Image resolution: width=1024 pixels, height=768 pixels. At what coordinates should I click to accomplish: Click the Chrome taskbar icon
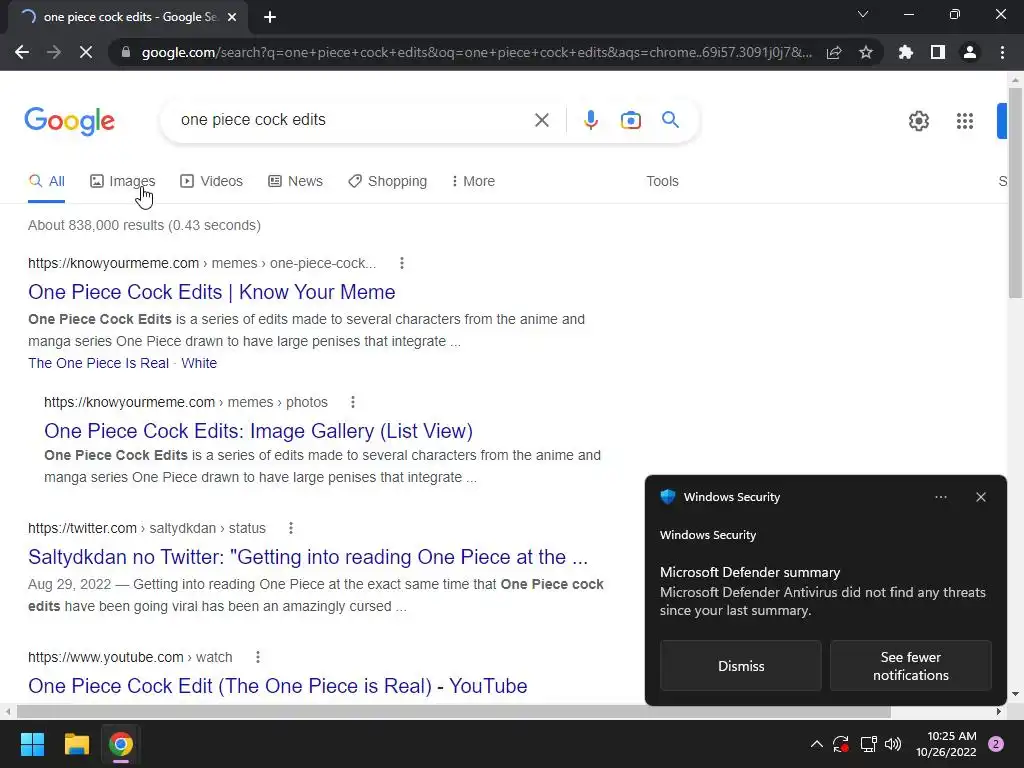point(121,744)
